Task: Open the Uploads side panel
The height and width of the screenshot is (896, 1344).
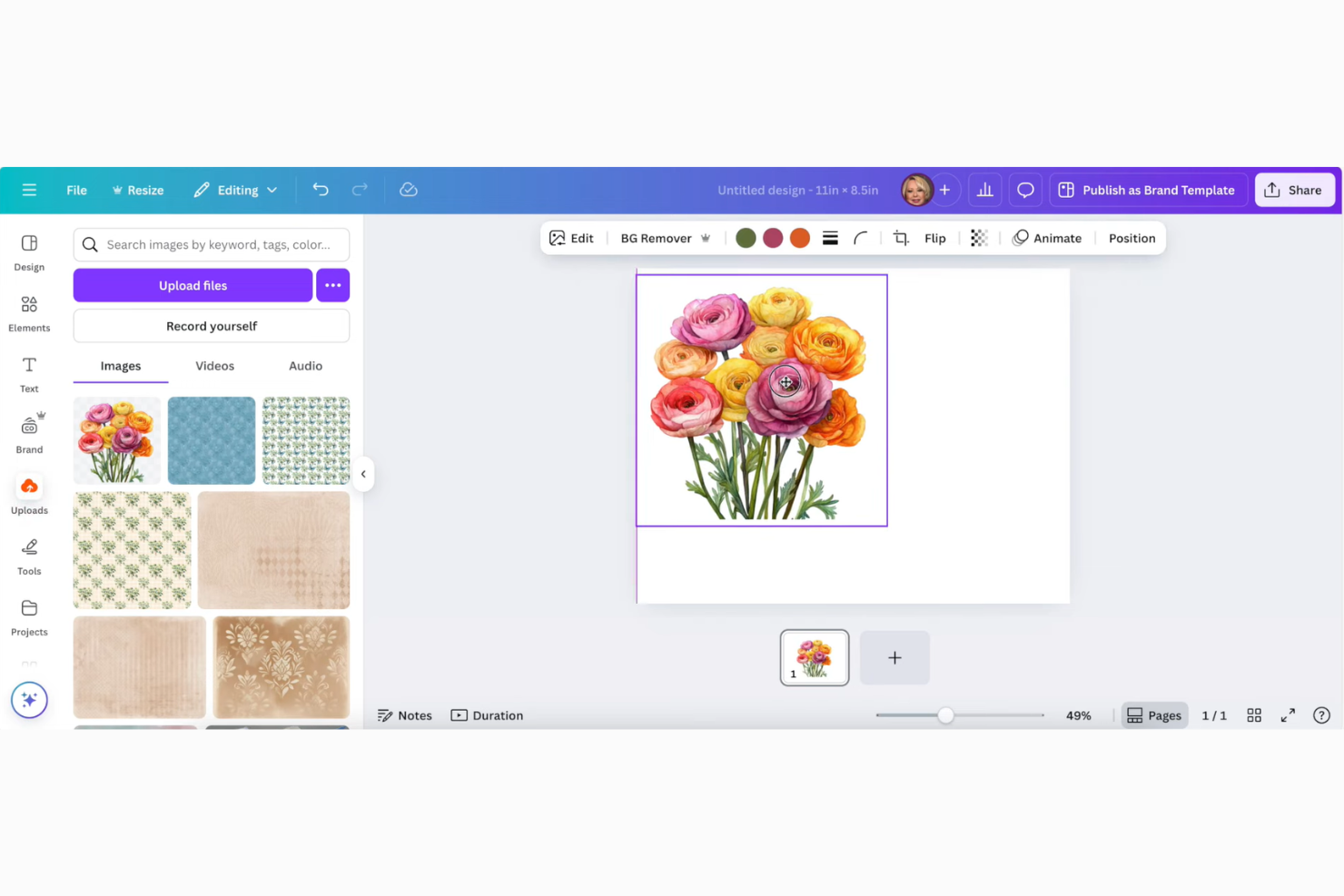Action: click(29, 496)
